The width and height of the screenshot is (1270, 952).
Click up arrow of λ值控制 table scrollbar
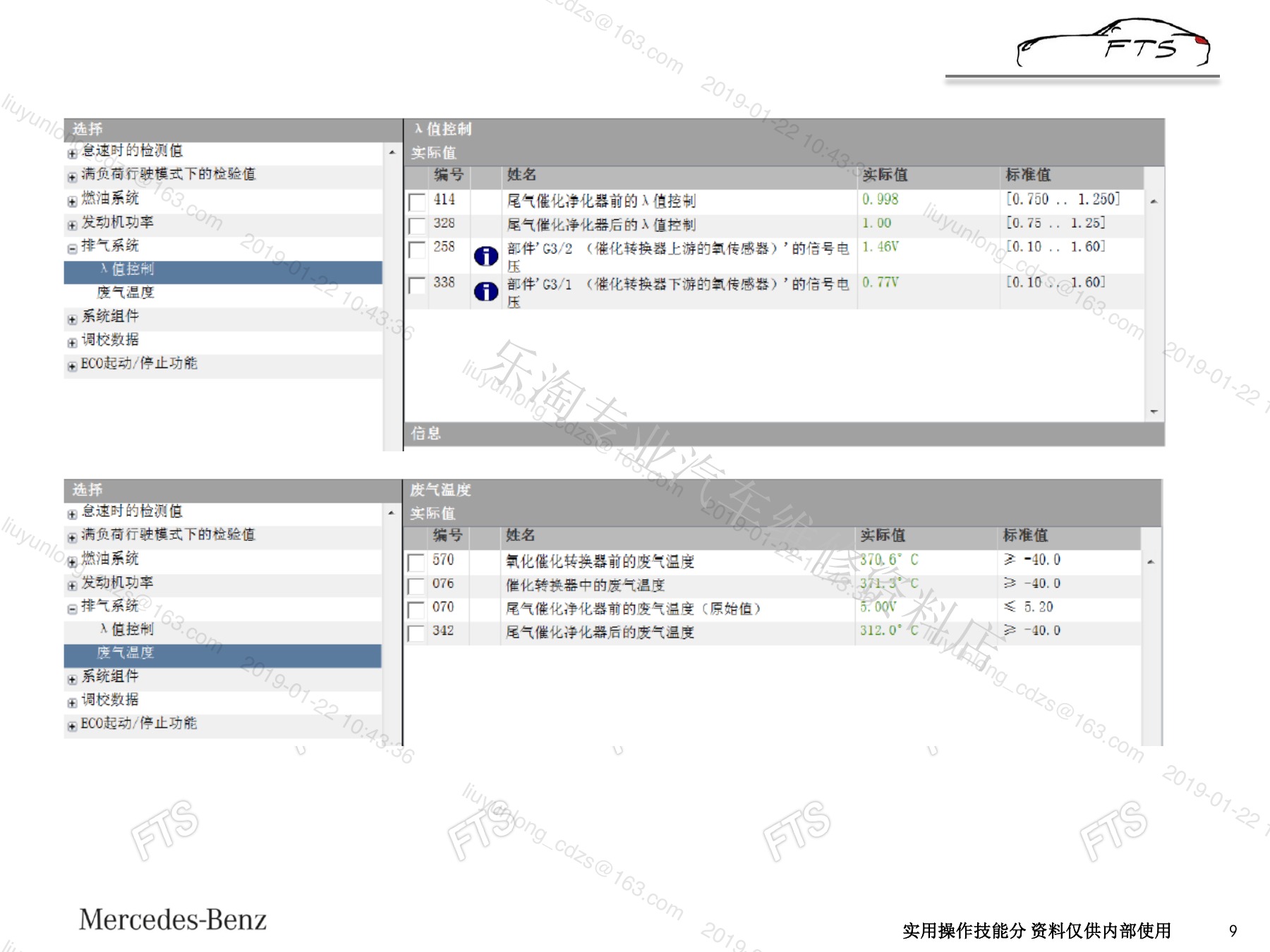(1154, 202)
